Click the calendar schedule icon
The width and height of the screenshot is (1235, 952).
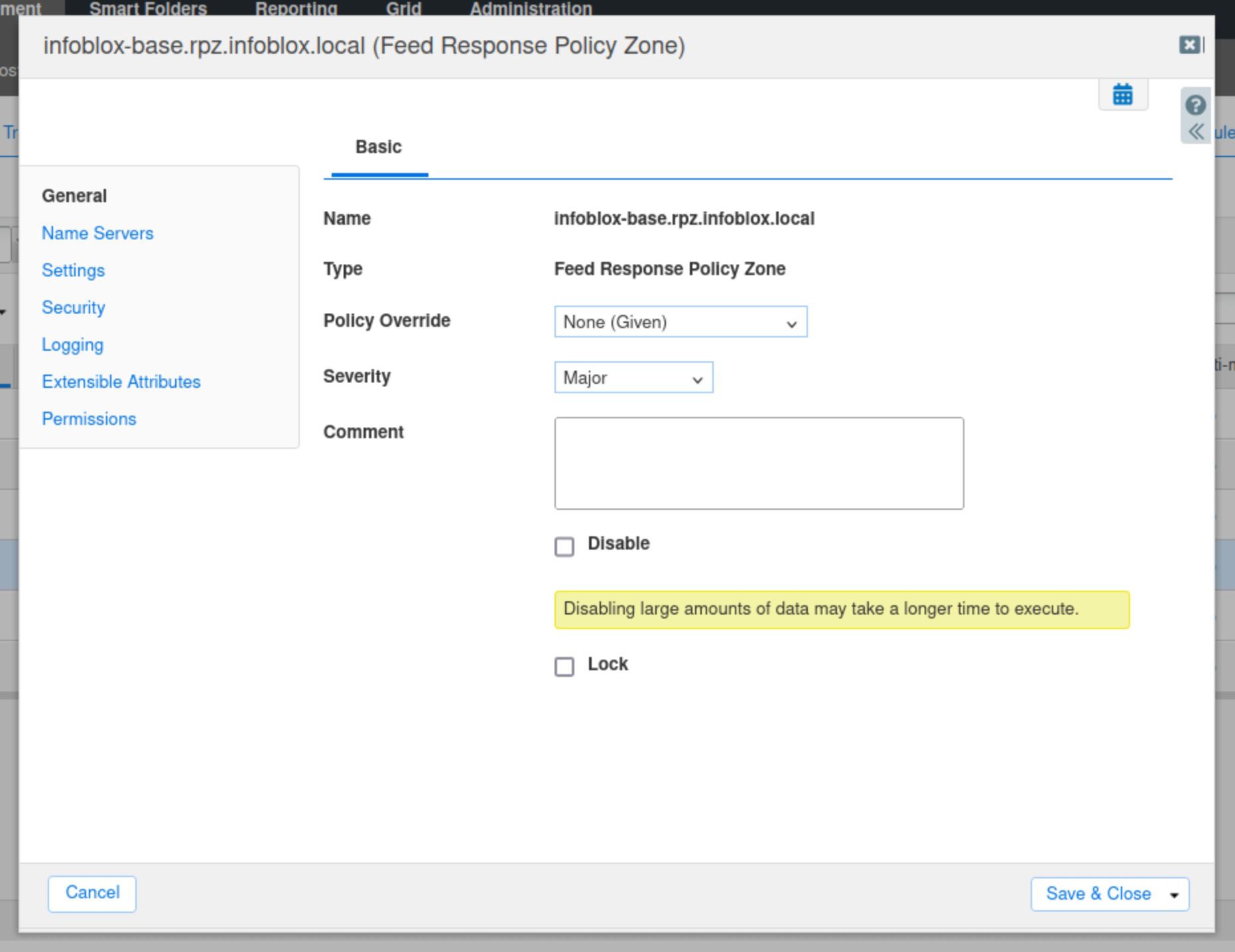[x=1122, y=95]
